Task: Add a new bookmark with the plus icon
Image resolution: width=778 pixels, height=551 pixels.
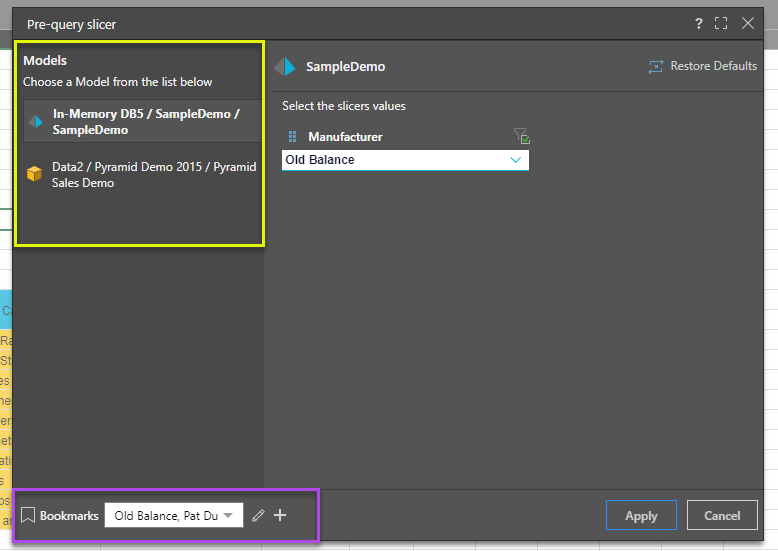Action: pos(280,516)
